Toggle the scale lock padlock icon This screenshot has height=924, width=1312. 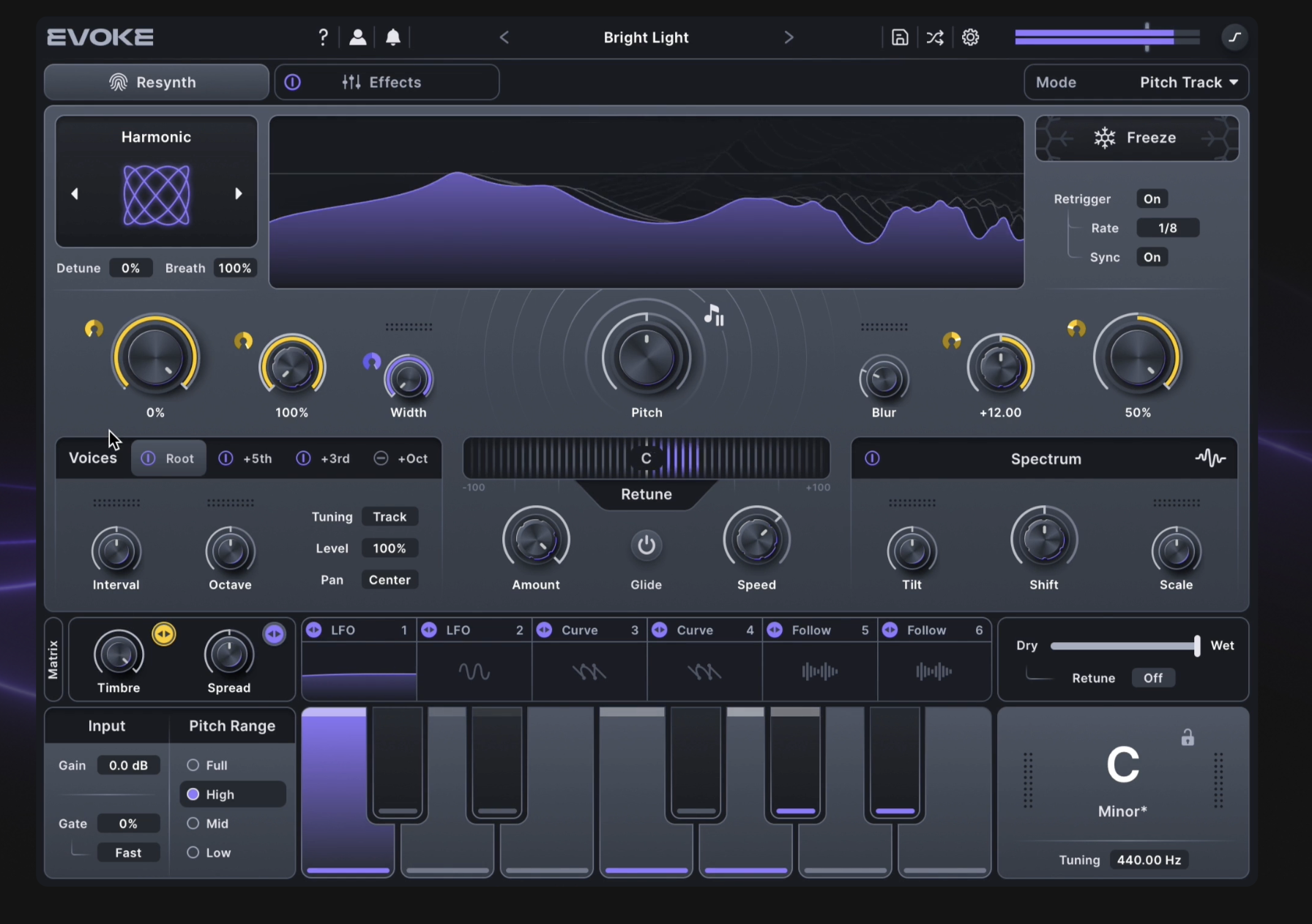pos(1188,737)
